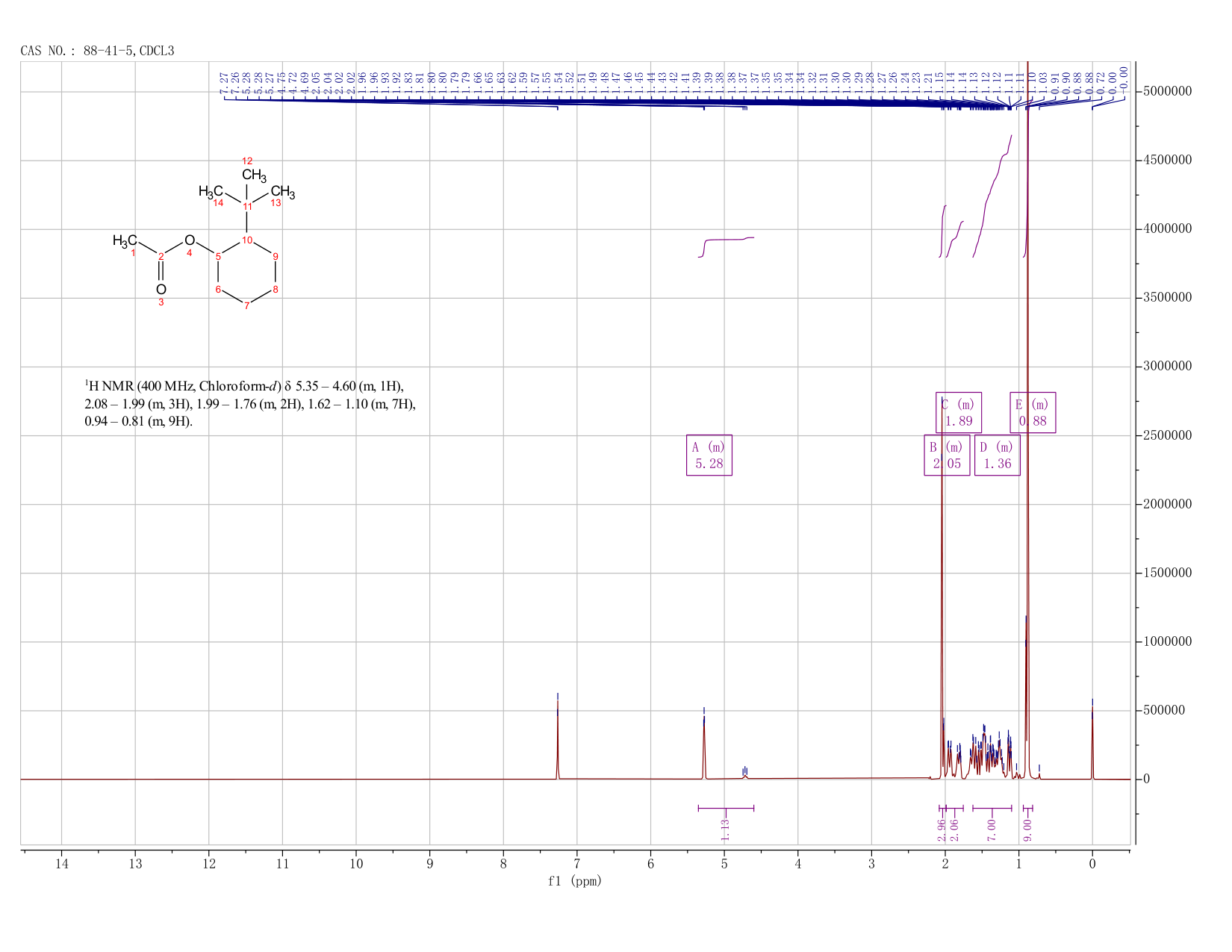Click ester oxygen labeled 4 in structure
The height and width of the screenshot is (952, 1232).
tap(190, 240)
